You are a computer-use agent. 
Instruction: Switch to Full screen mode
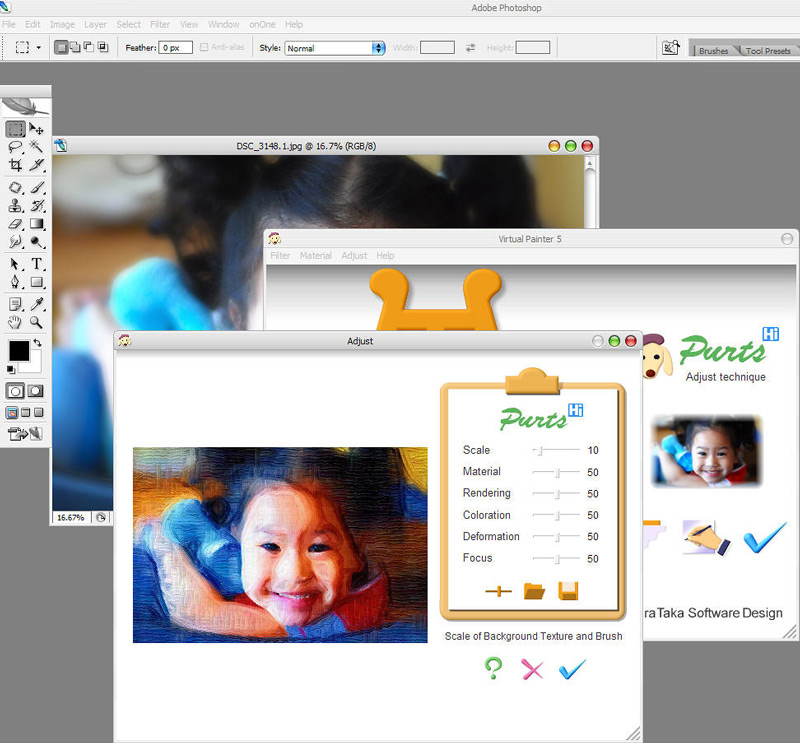39,412
